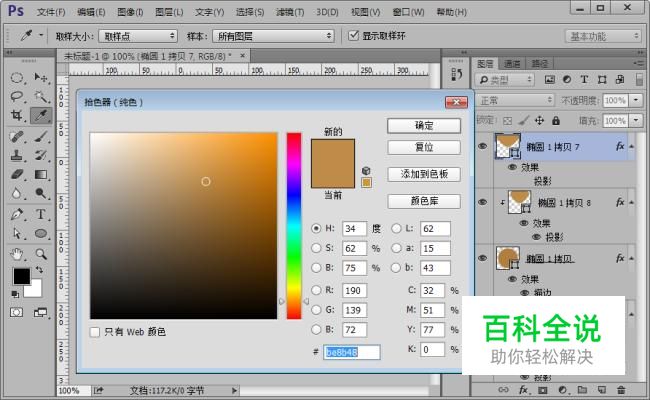The height and width of the screenshot is (400, 650).
Task: Hide the 椭圆 1 拷贝 7 layer
Action: 483,146
